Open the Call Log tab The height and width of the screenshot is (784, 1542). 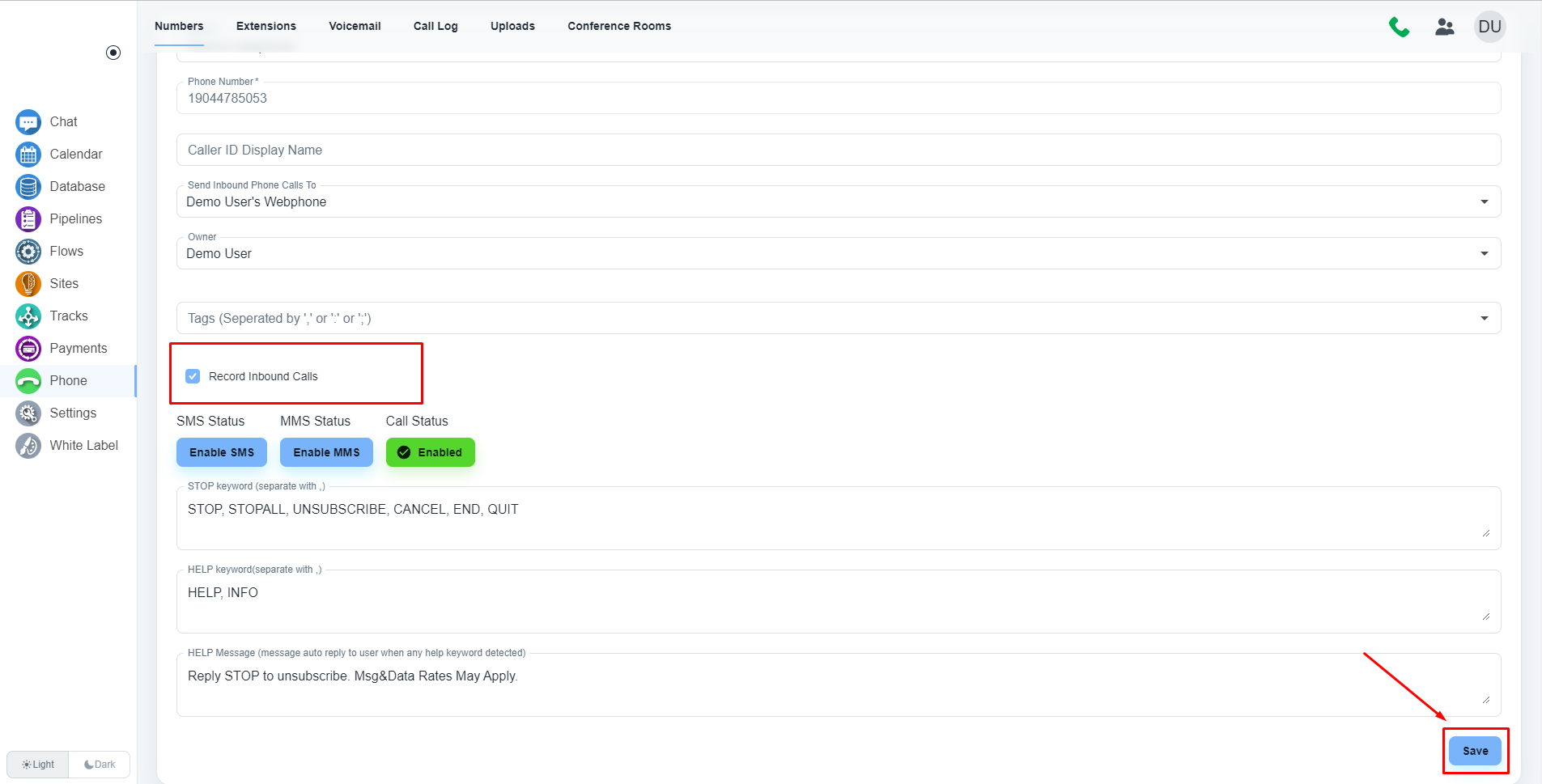point(435,26)
